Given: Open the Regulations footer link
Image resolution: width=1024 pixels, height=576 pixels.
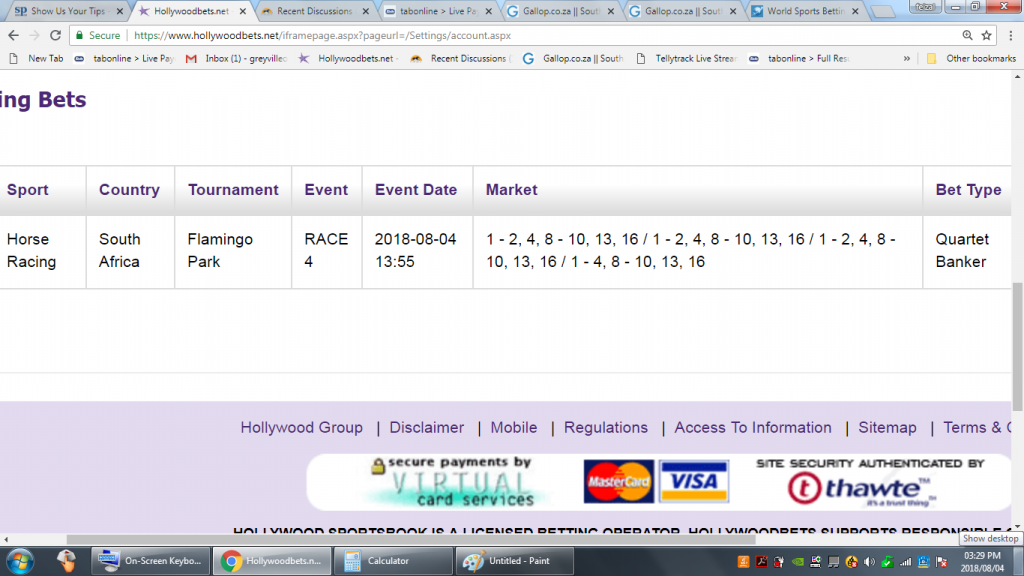Looking at the screenshot, I should point(605,427).
